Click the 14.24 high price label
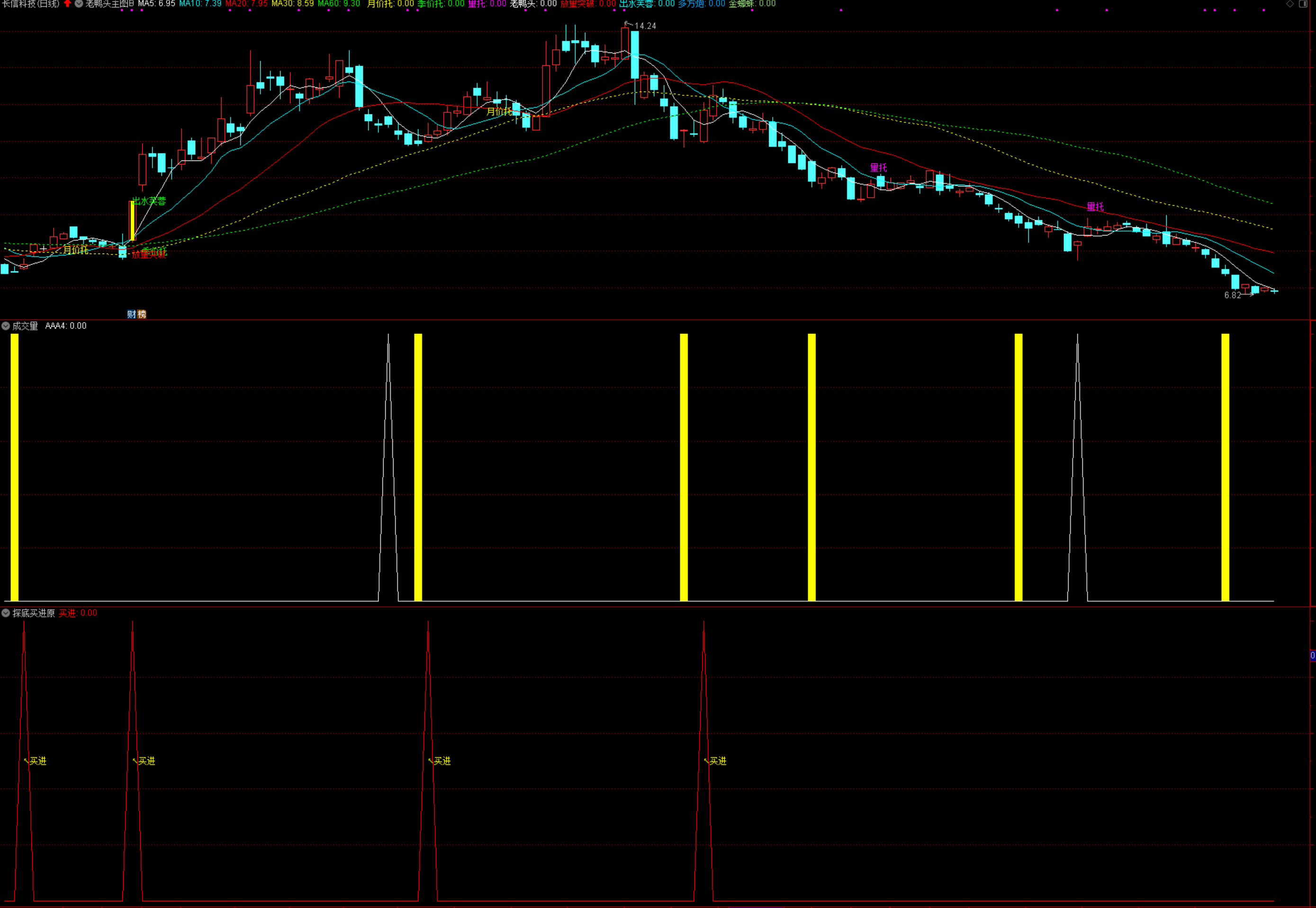The width and height of the screenshot is (1316, 908). click(x=645, y=26)
